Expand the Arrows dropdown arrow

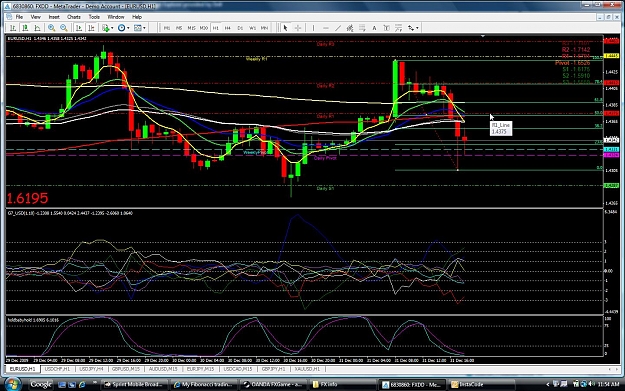(x=417, y=28)
